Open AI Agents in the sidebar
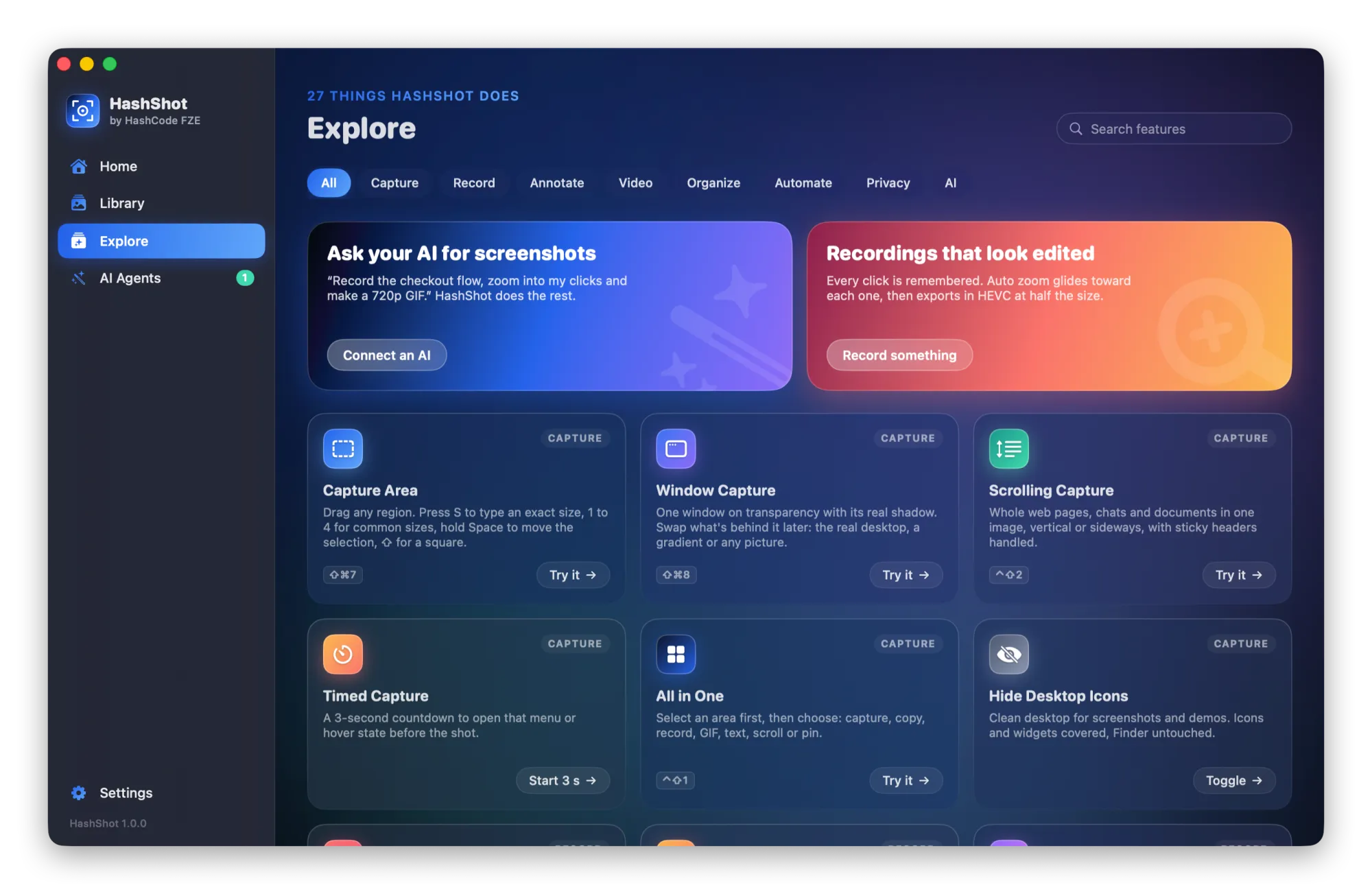This screenshot has width=1372, height=894. pos(161,278)
